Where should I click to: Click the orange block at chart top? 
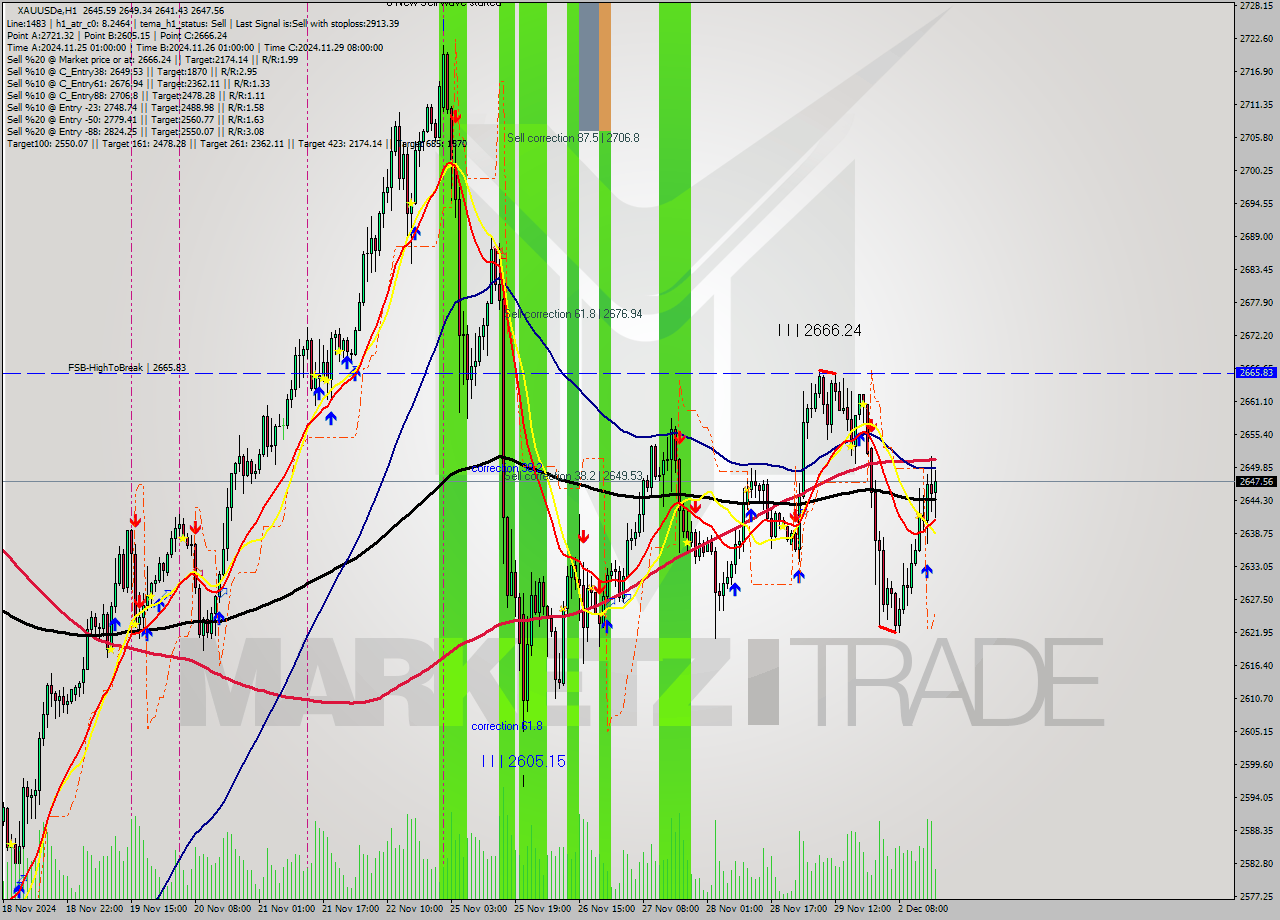coord(605,65)
